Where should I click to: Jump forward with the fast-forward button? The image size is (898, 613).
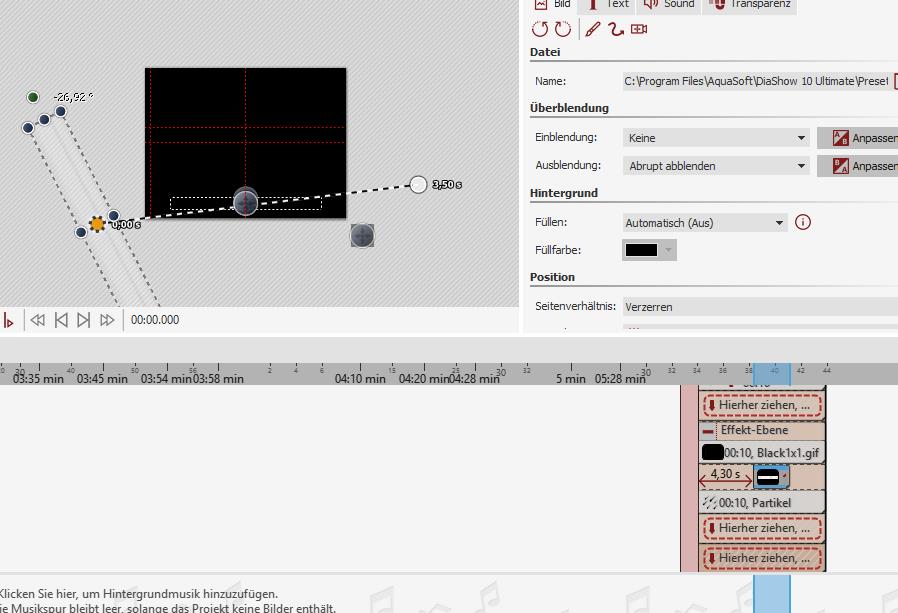(107, 320)
